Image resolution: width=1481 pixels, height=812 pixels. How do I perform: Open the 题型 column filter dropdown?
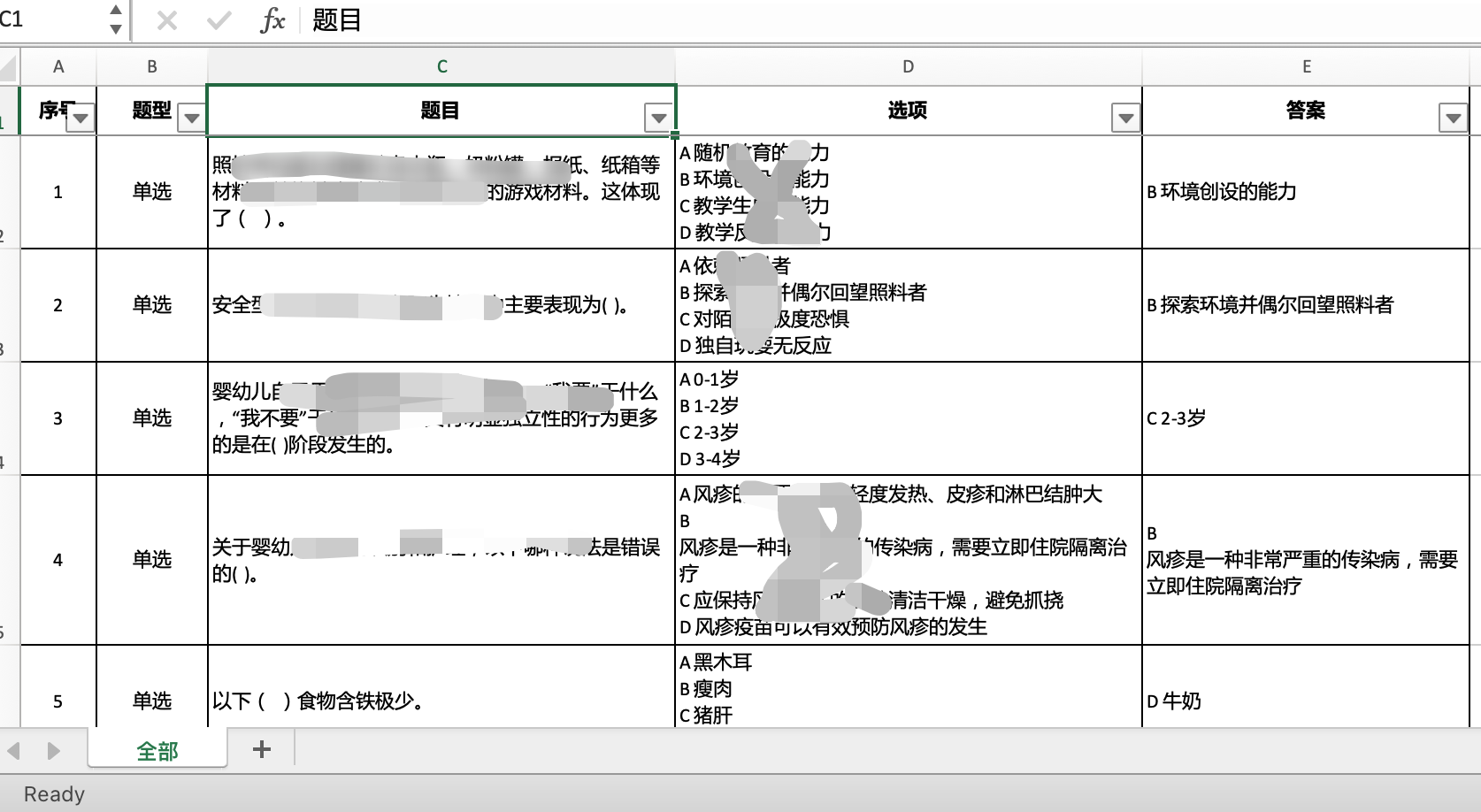pos(190,117)
